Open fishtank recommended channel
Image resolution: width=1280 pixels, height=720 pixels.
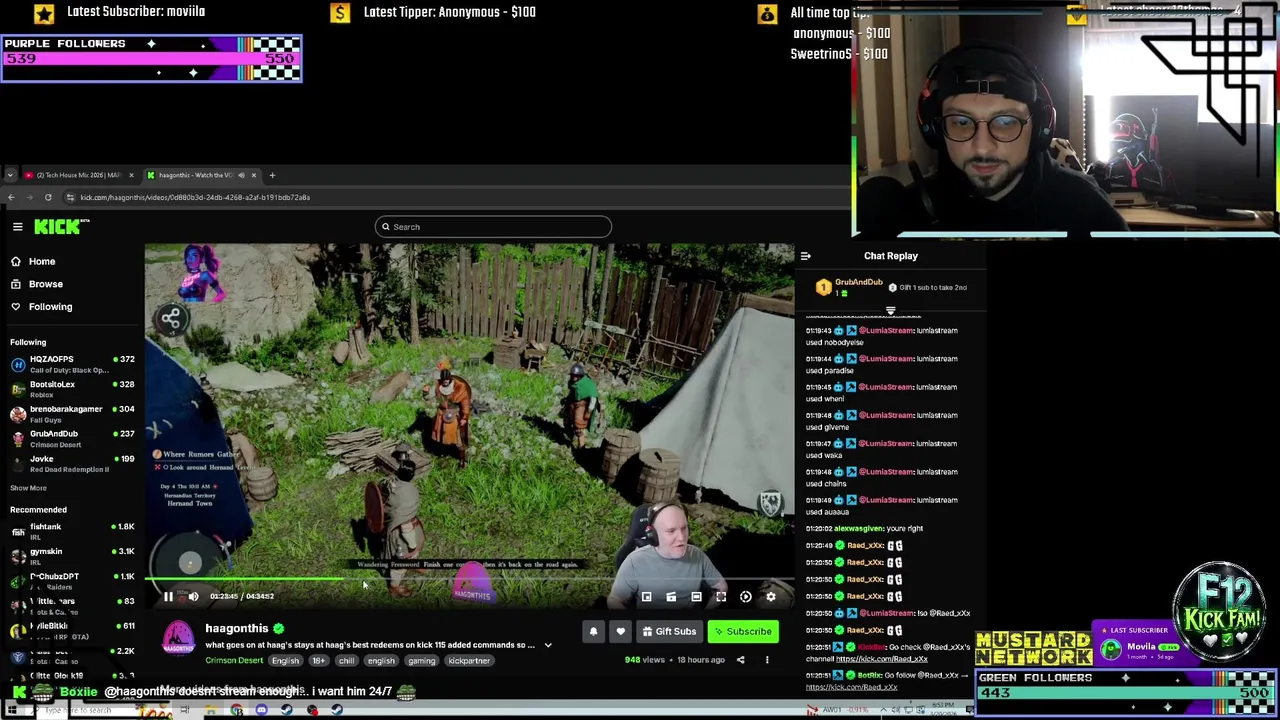pyautogui.click(x=72, y=532)
